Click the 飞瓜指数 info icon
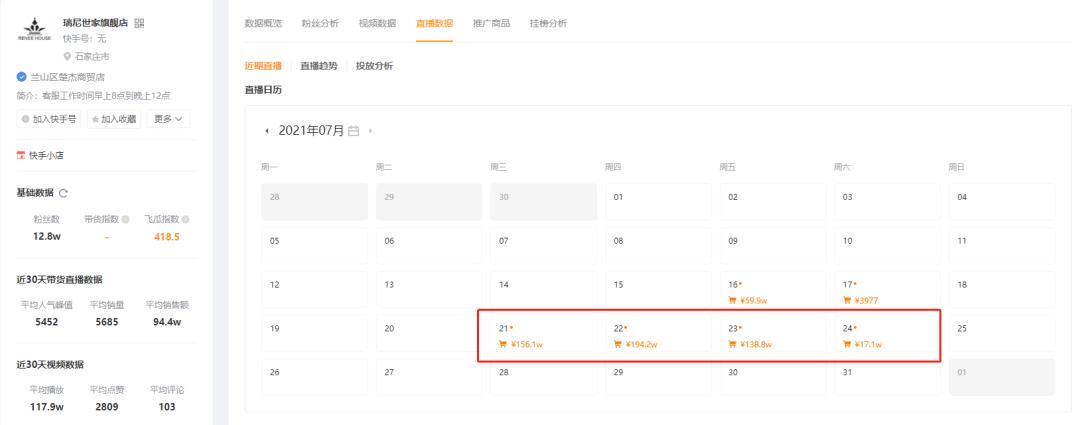1080x425 pixels. (186, 219)
